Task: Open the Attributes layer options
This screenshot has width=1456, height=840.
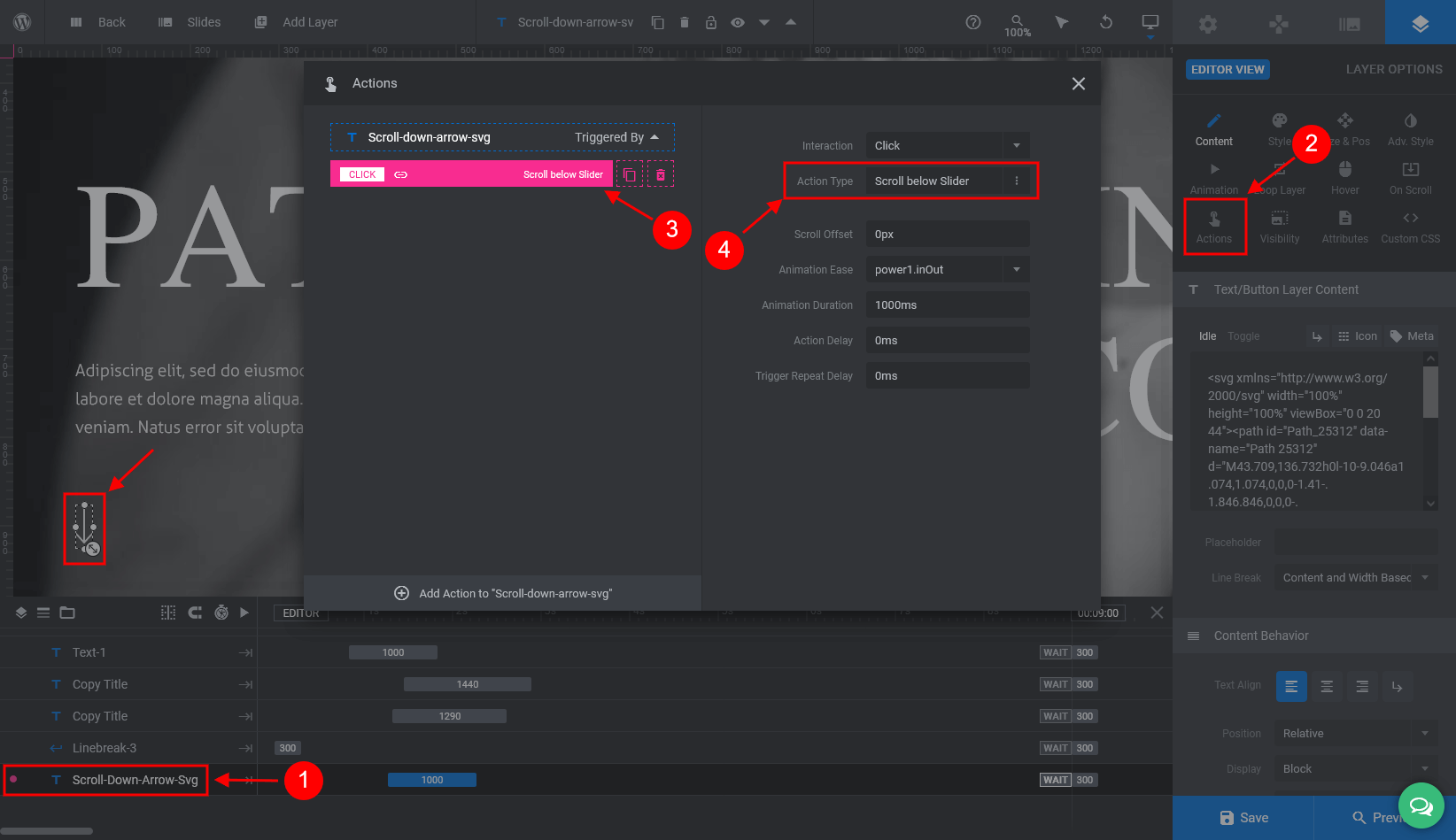Action: coord(1345,227)
